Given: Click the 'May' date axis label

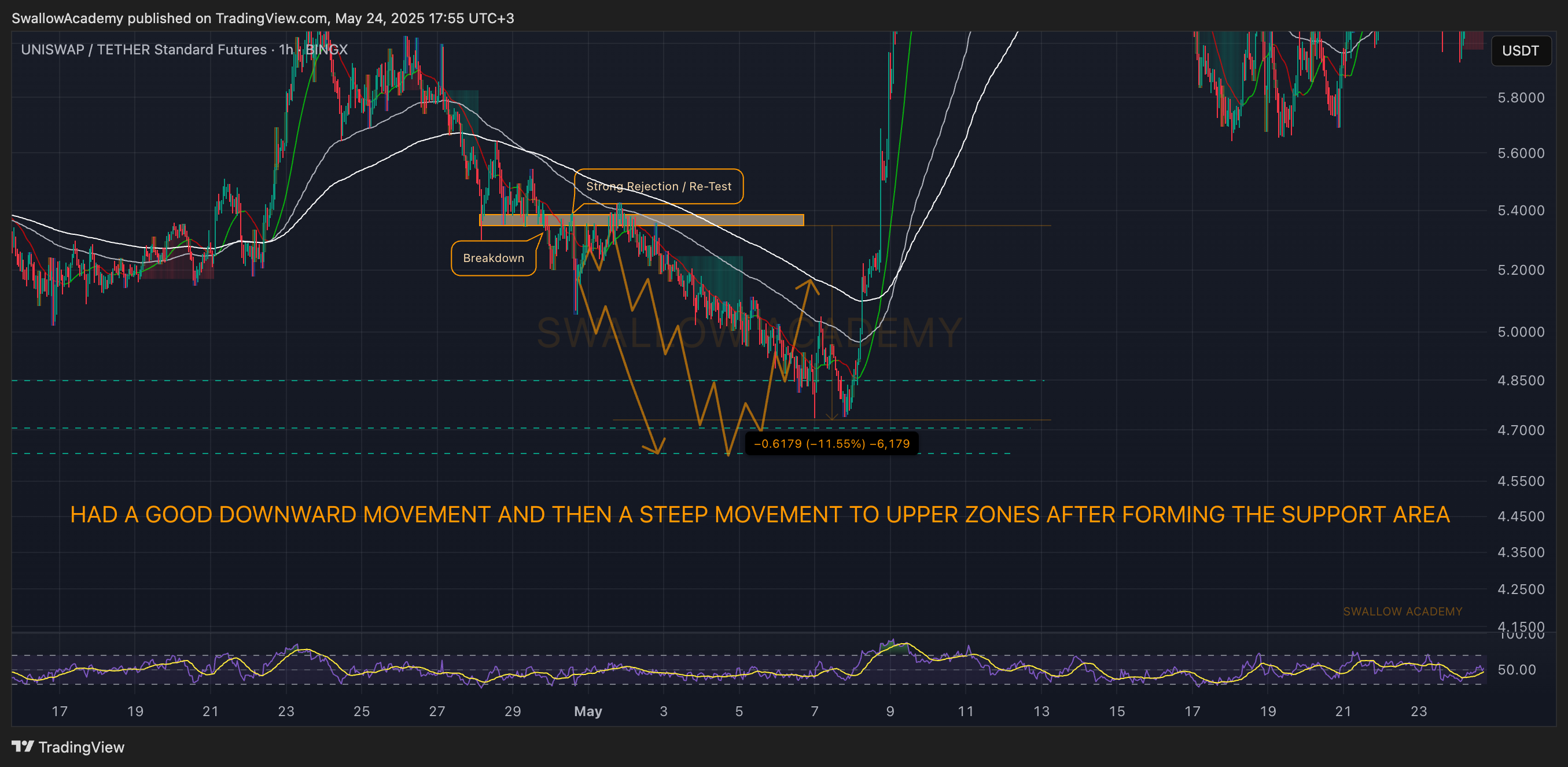Looking at the screenshot, I should point(588,711).
